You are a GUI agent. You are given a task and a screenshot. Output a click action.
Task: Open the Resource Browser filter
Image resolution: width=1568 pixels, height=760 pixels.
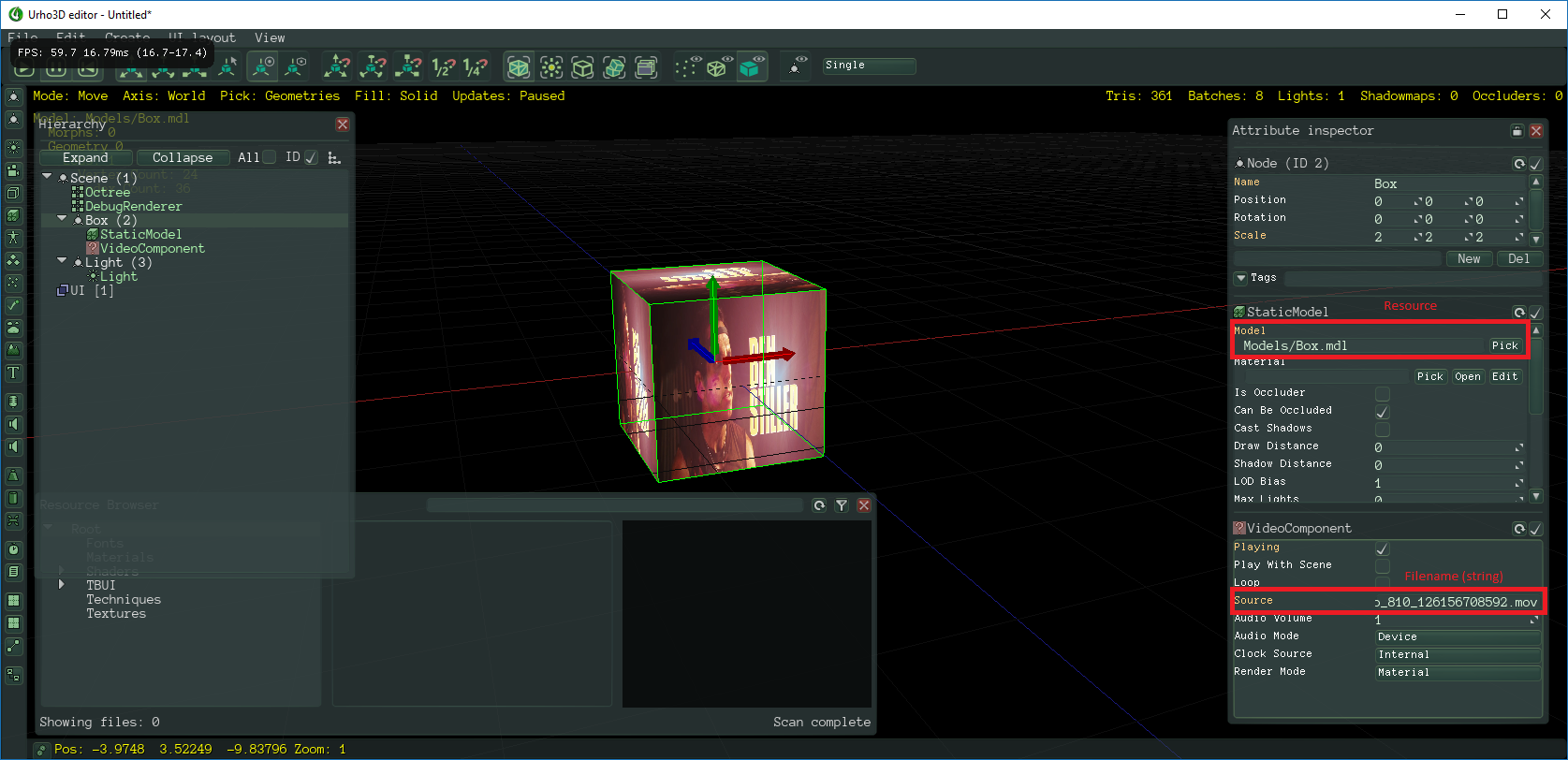coord(842,505)
